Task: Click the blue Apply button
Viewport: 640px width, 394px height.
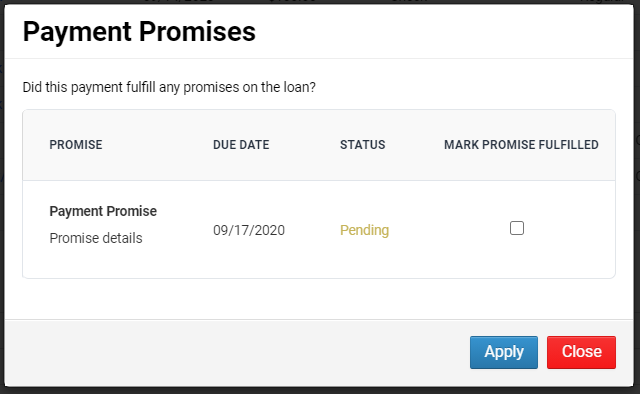Action: pyautogui.click(x=504, y=352)
